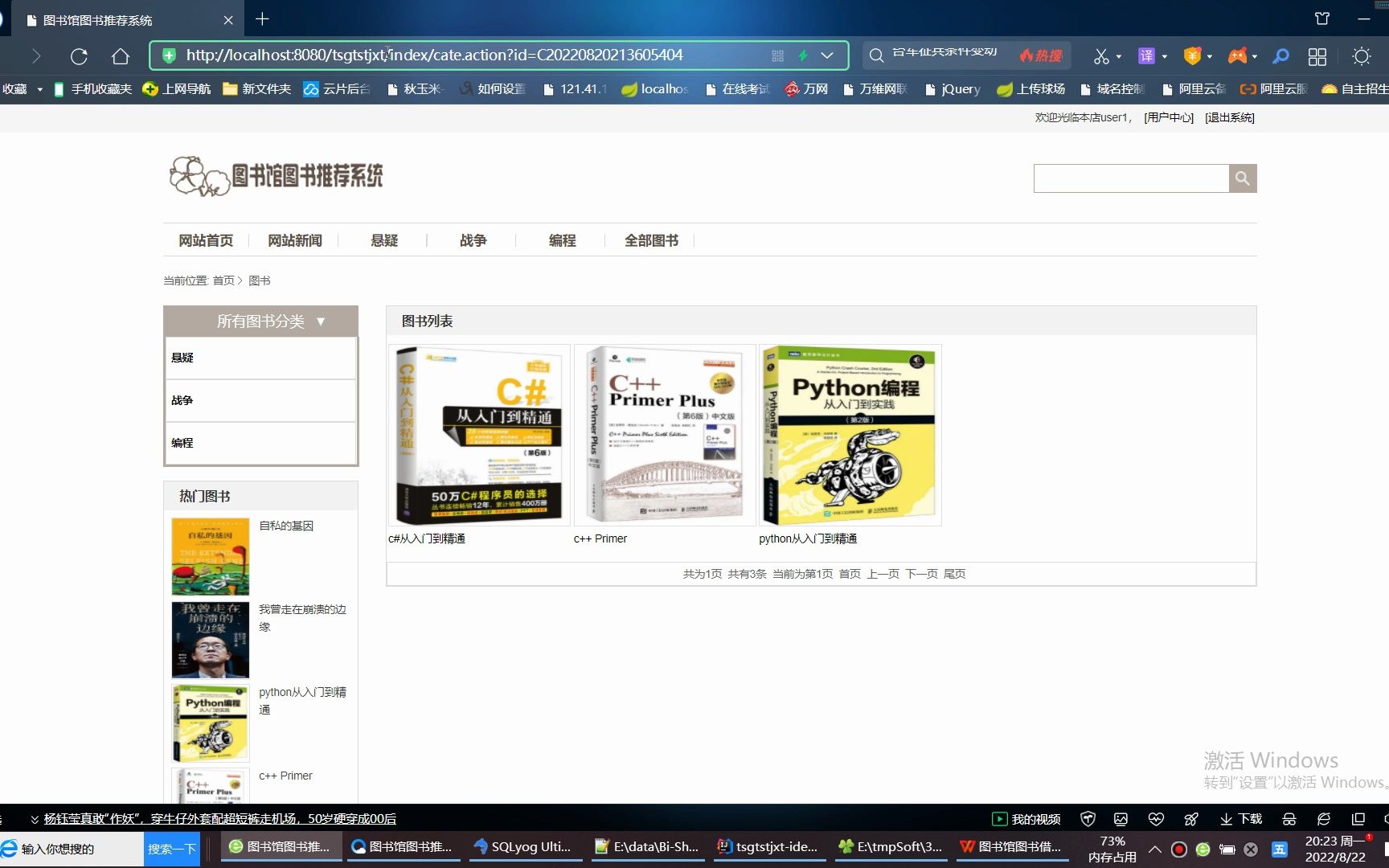
Task: Click the 退出系统 logout link
Action: 1229,117
